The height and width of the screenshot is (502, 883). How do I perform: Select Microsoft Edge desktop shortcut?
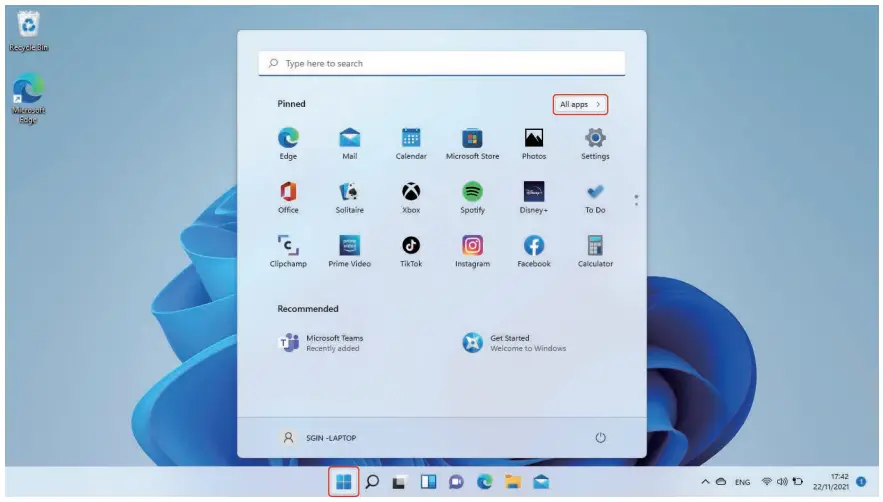(28, 98)
